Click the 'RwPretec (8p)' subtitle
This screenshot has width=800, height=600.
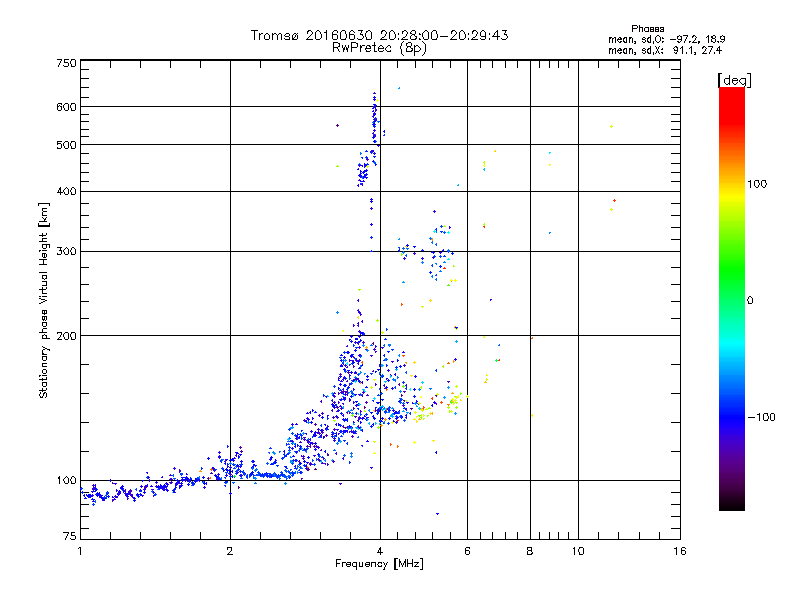pyautogui.click(x=379, y=48)
